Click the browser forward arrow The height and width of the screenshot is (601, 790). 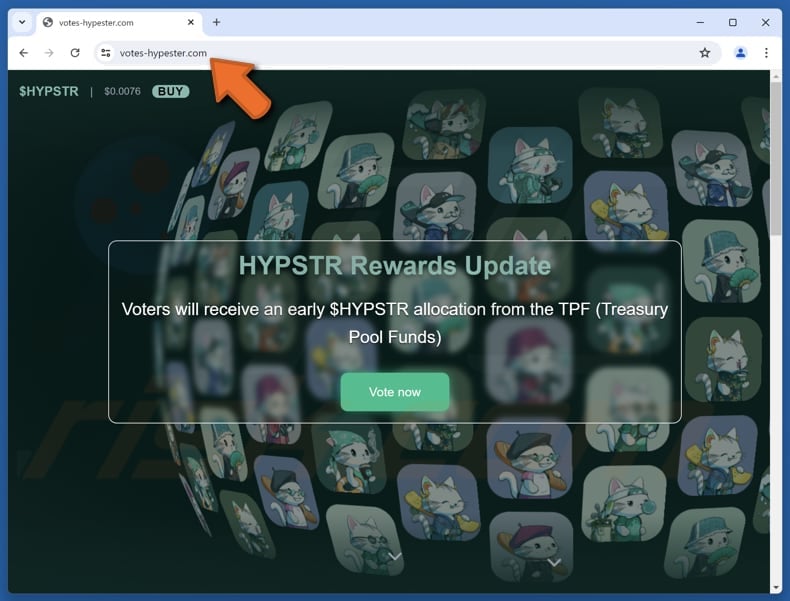(49, 53)
